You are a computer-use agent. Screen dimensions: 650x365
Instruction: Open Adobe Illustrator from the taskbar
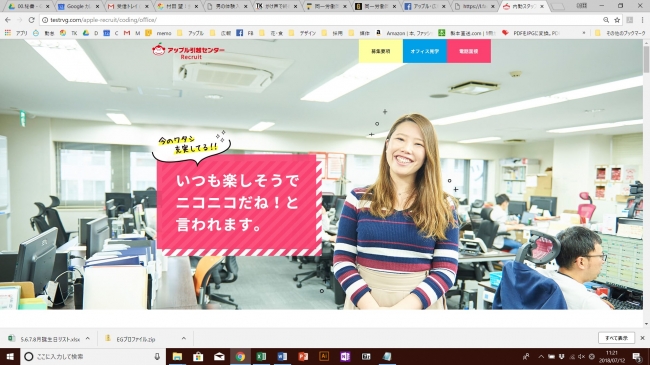pyautogui.click(x=324, y=356)
